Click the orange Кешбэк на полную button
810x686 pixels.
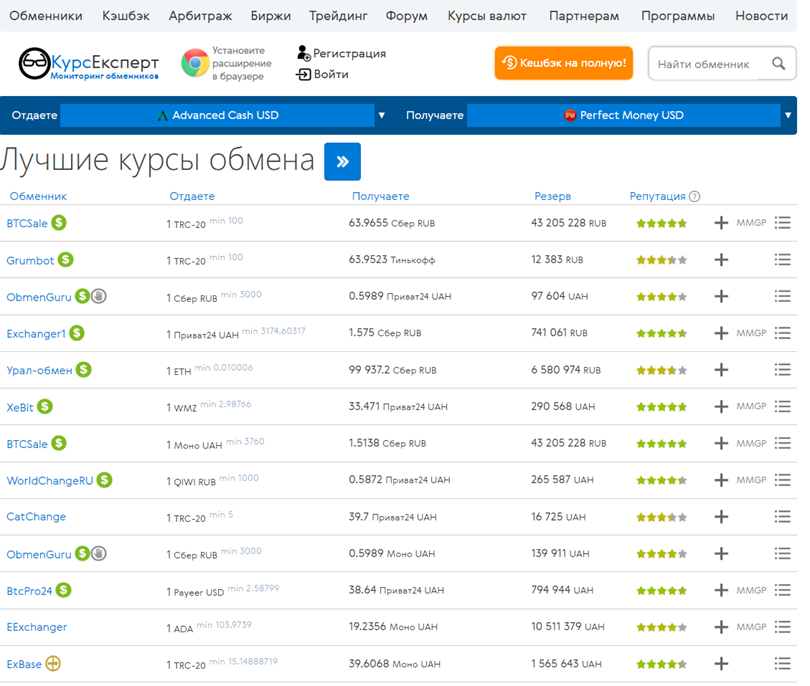pyautogui.click(x=564, y=63)
